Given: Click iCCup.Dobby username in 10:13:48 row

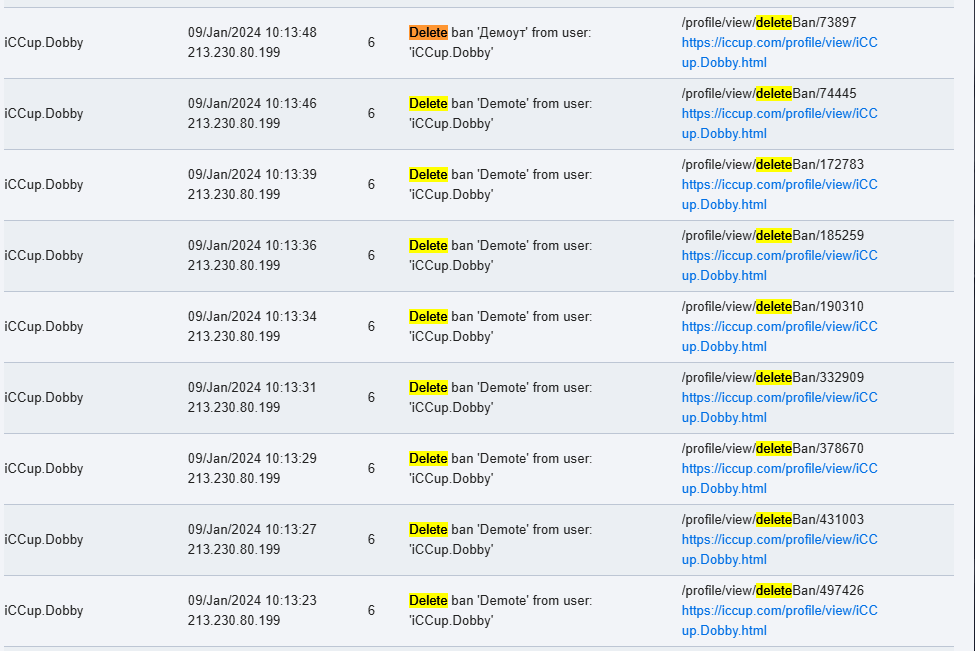Looking at the screenshot, I should 44,42.
